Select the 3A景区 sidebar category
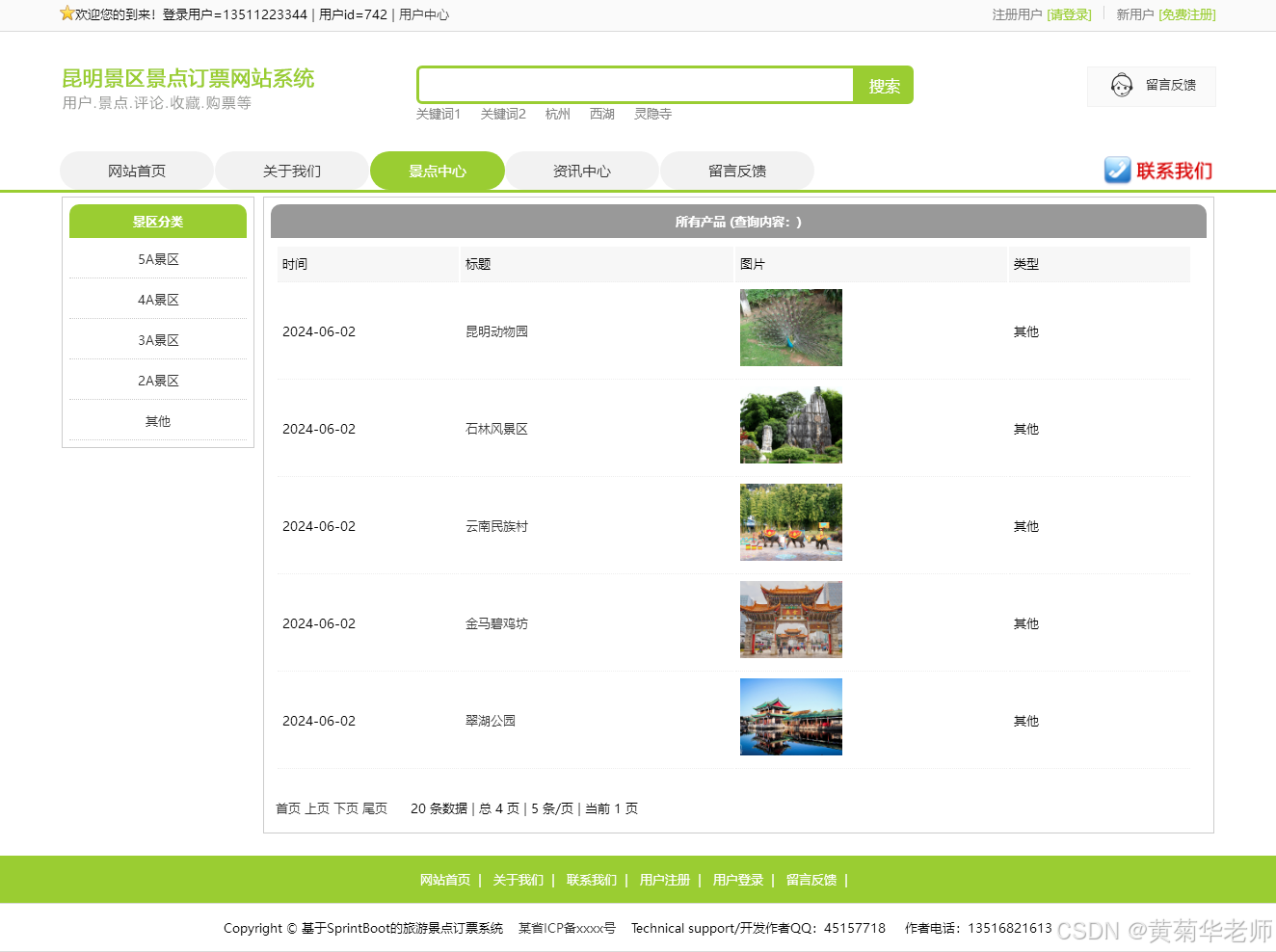 [x=157, y=339]
